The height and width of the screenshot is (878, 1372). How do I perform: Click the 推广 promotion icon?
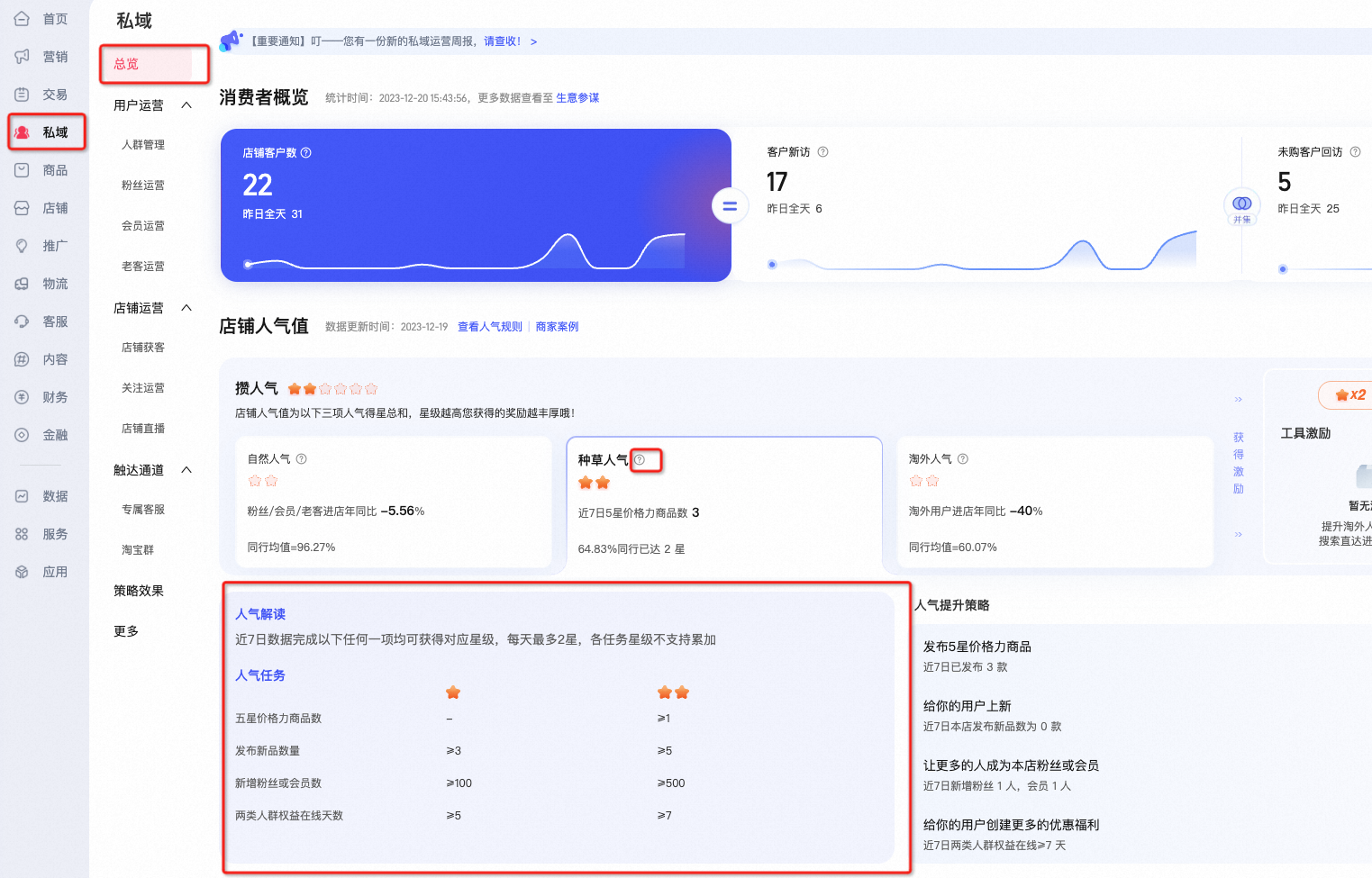[x=22, y=245]
